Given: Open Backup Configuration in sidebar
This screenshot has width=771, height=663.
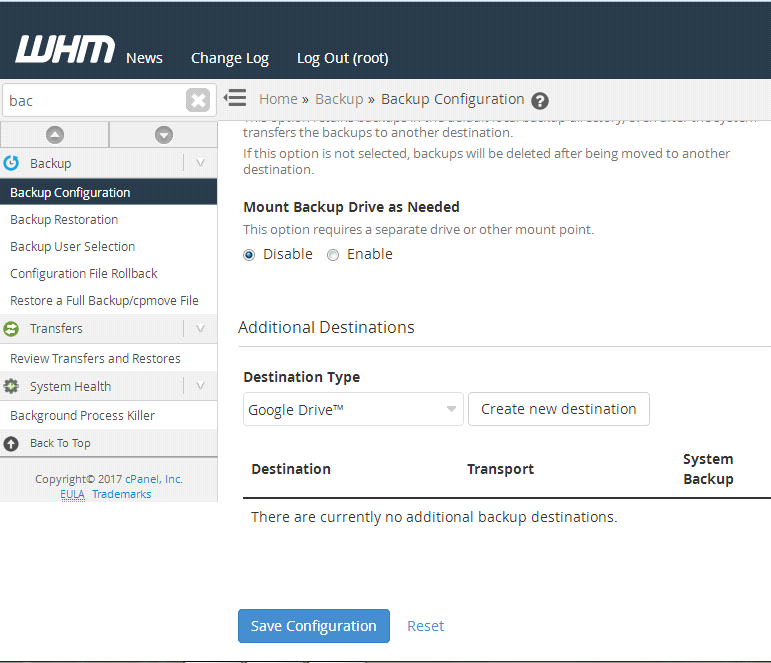Looking at the screenshot, I should [108, 192].
